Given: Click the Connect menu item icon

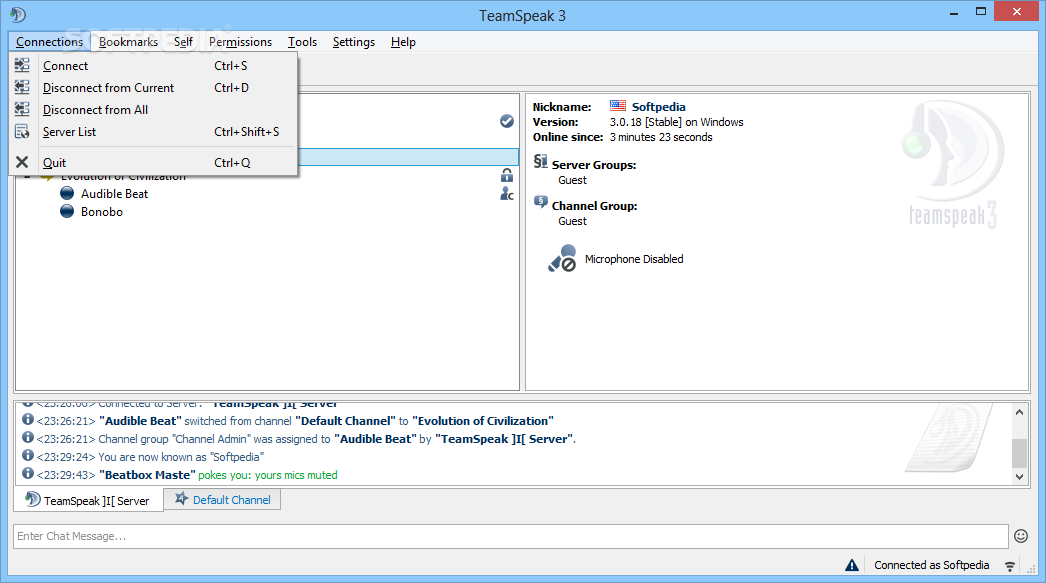Looking at the screenshot, I should click(22, 65).
